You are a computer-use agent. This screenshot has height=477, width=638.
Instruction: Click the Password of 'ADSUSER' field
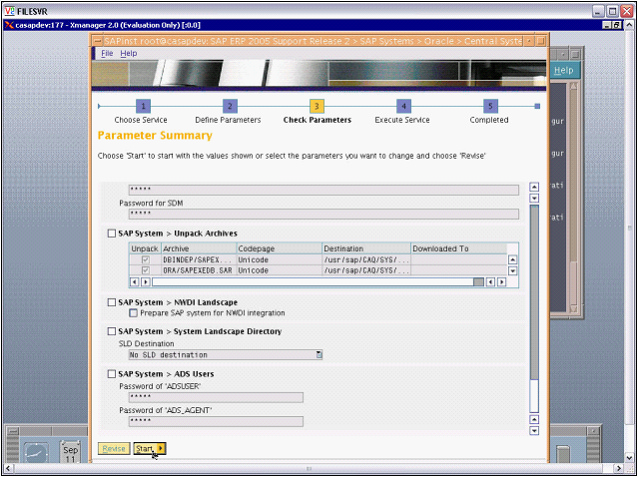coord(211,397)
